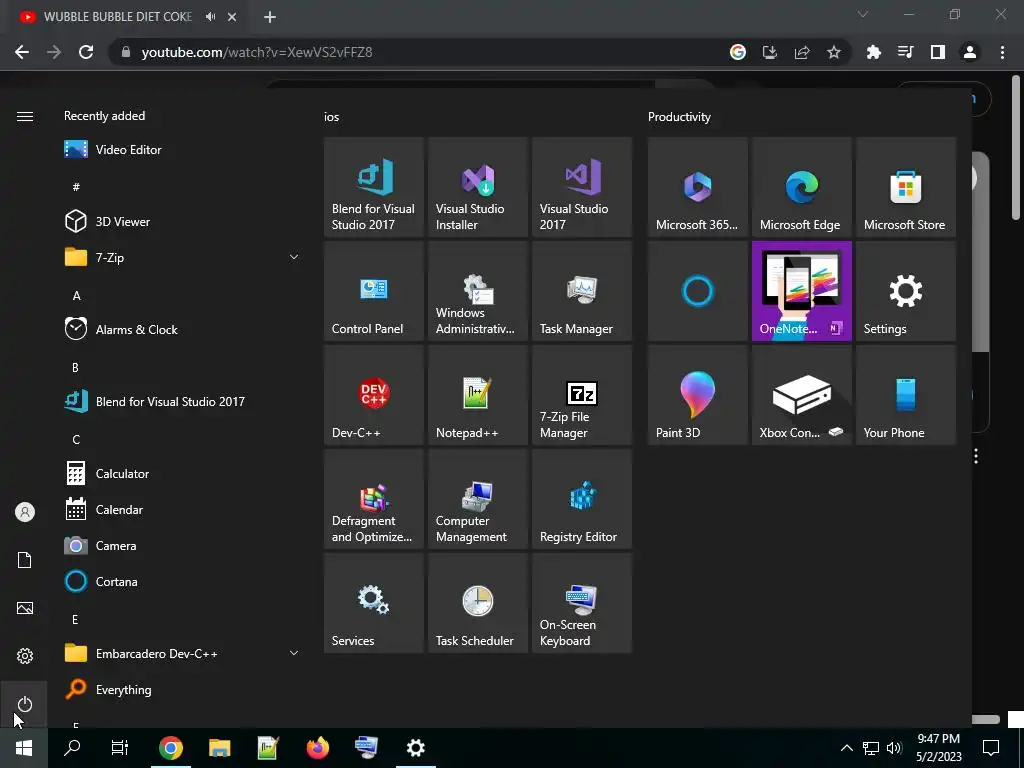Open volume control in system tray
1024x768 pixels.
894,748
